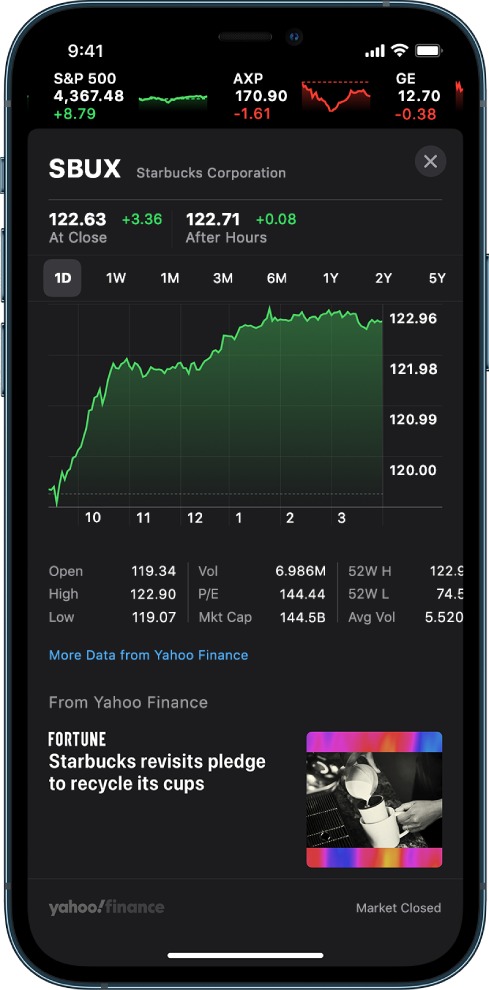This screenshot has height=990, width=489.
Task: Select the 1D time range
Action: click(62, 278)
